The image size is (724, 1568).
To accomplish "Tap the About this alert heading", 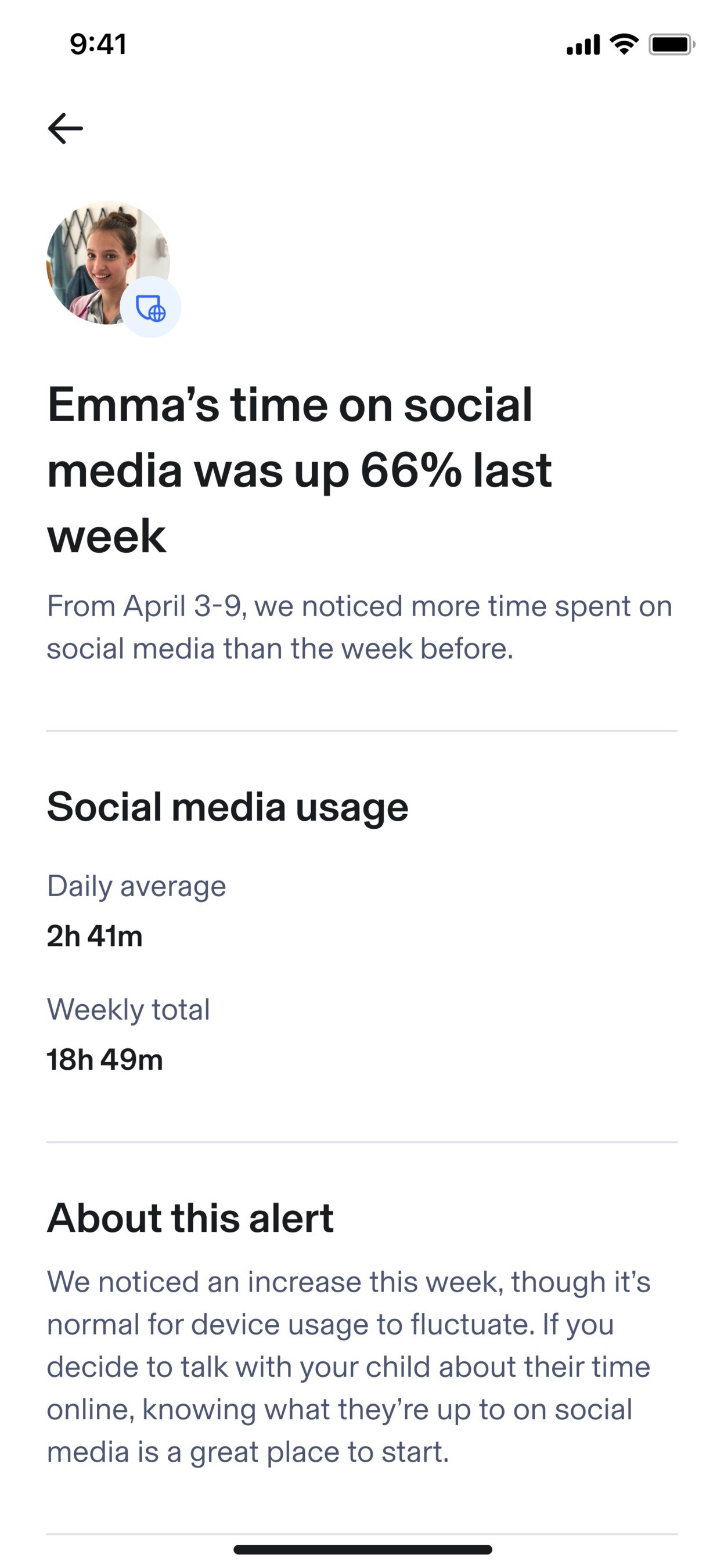I will (190, 1218).
